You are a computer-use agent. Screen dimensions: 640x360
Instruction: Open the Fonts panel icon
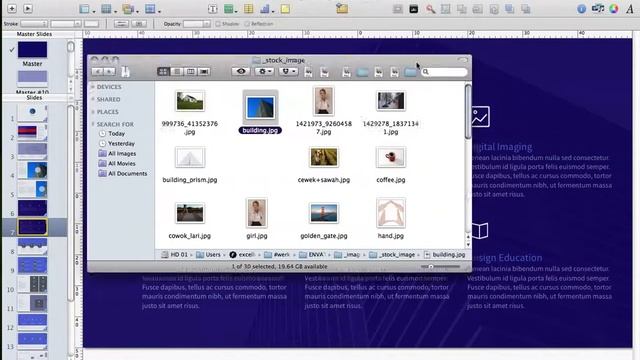coord(630,9)
